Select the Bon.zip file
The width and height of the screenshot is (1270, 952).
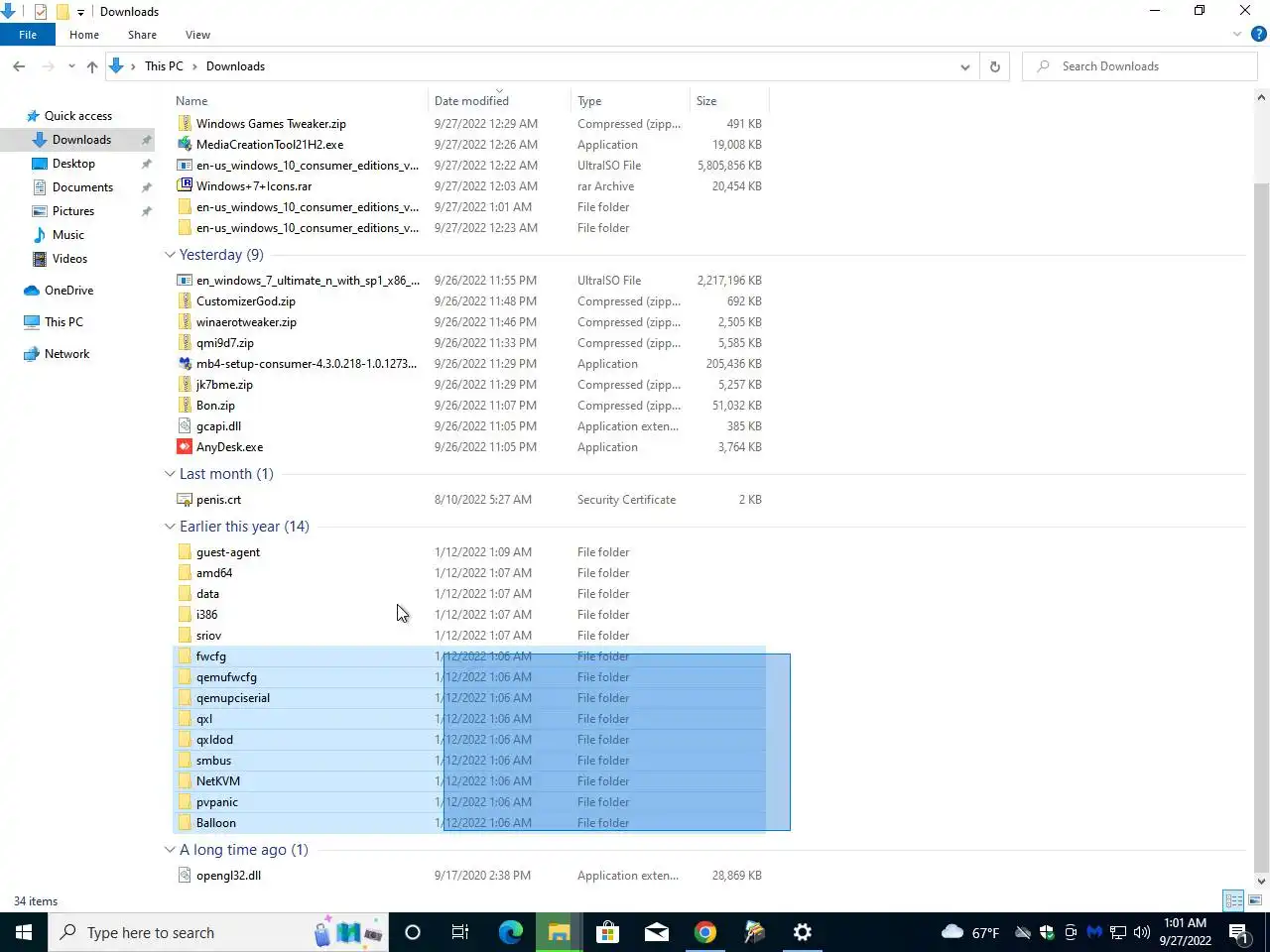pyautogui.click(x=215, y=406)
